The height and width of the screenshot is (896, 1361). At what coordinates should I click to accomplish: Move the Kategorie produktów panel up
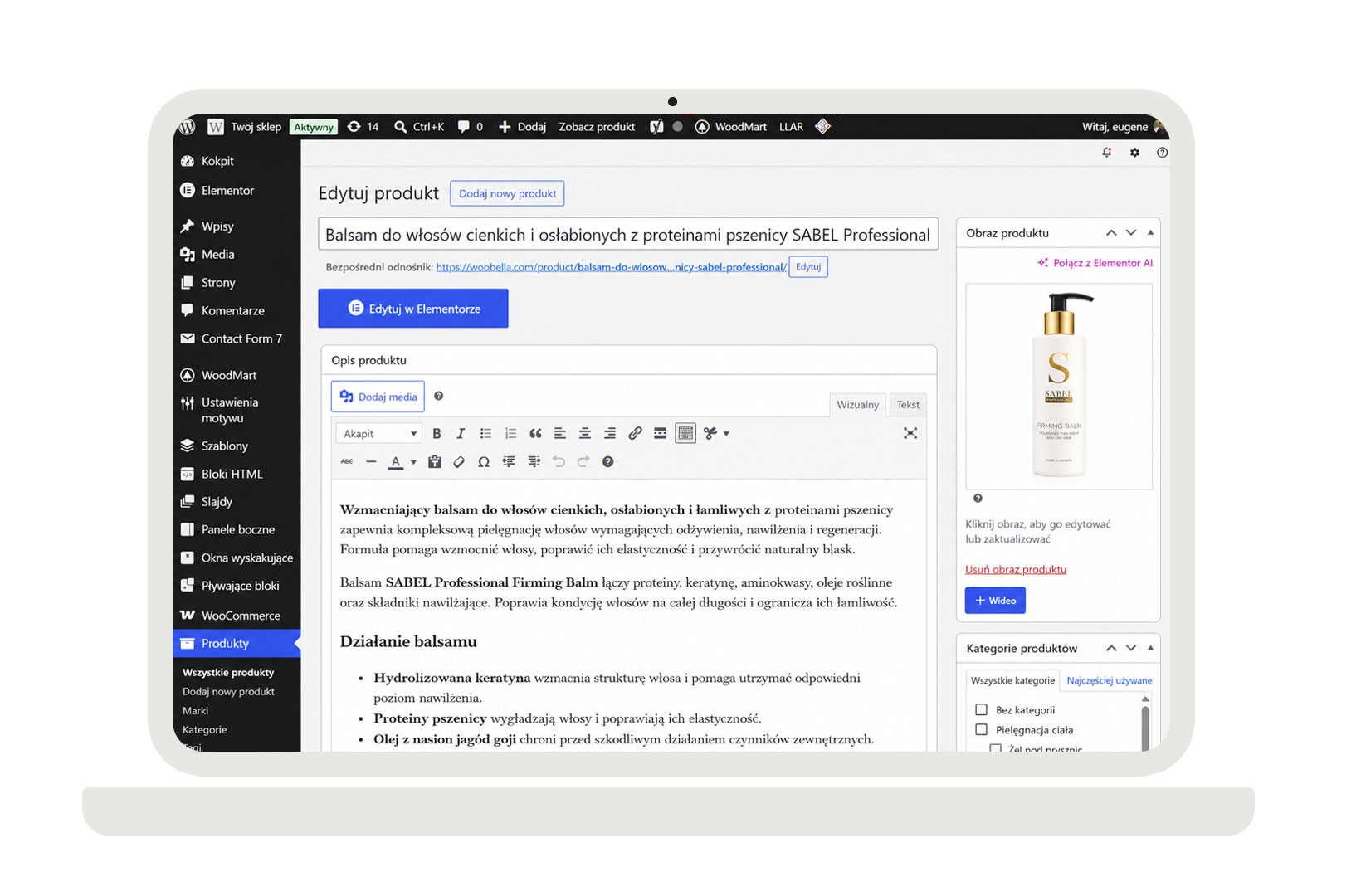pos(1111,649)
